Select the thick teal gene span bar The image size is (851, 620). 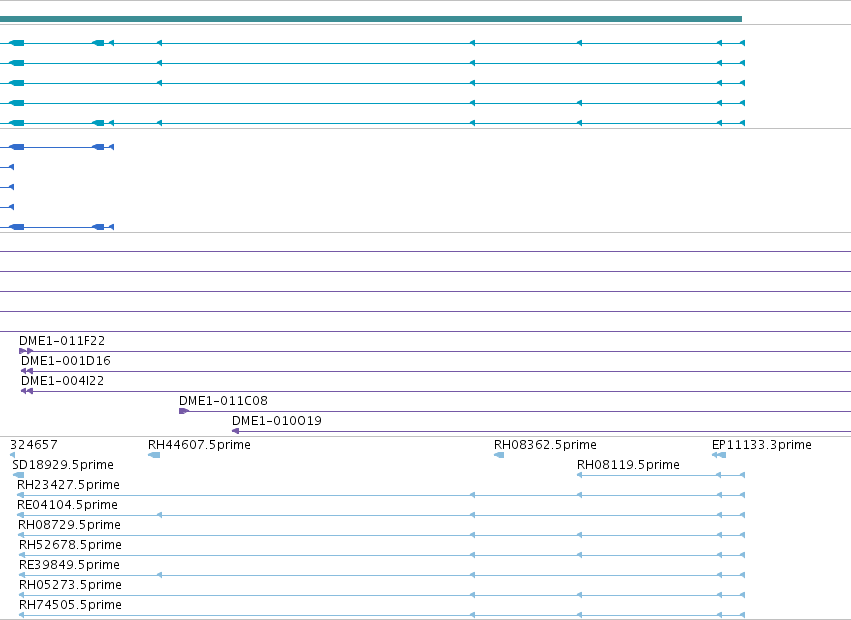click(371, 19)
